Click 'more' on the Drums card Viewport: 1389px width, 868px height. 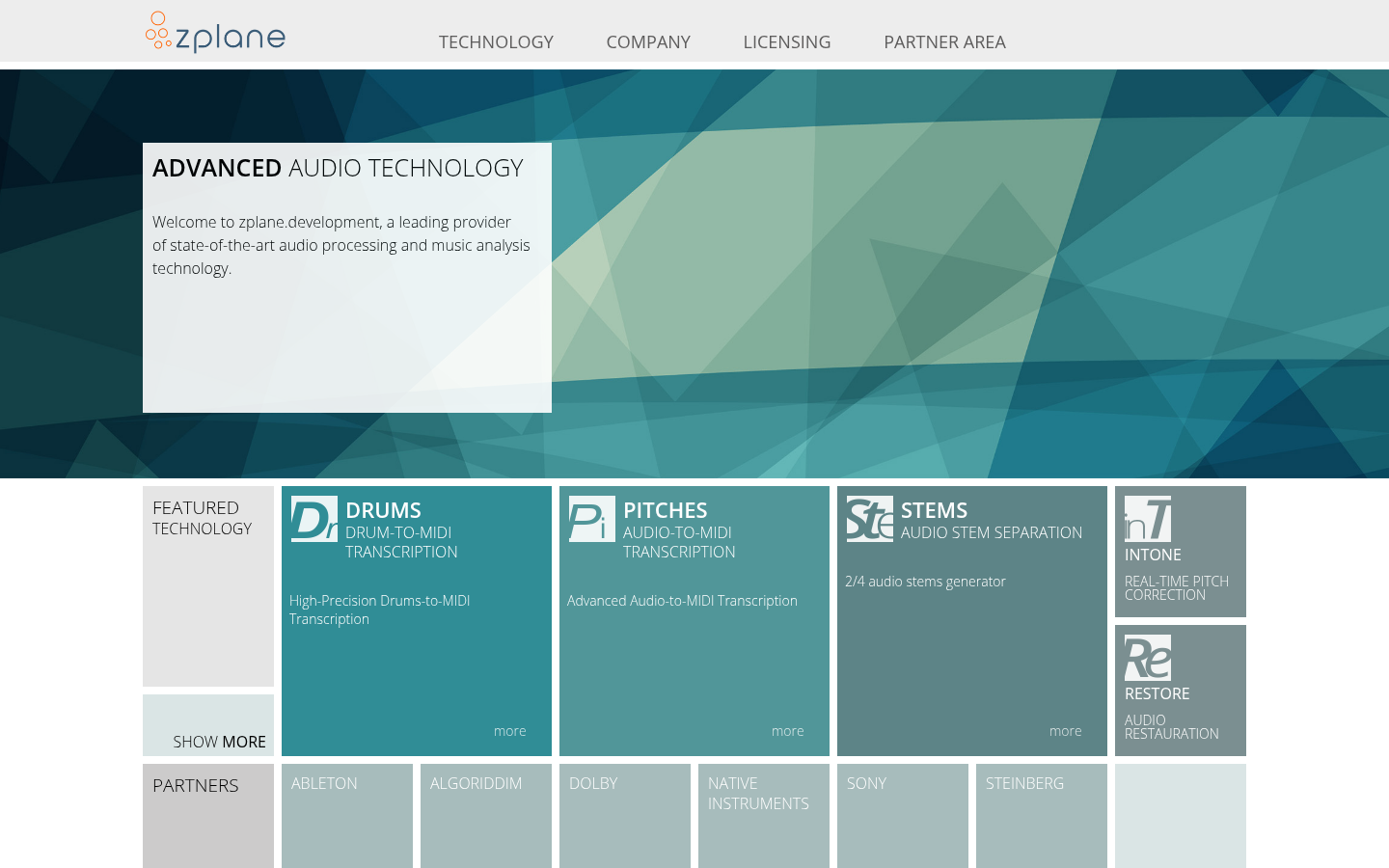point(510,731)
